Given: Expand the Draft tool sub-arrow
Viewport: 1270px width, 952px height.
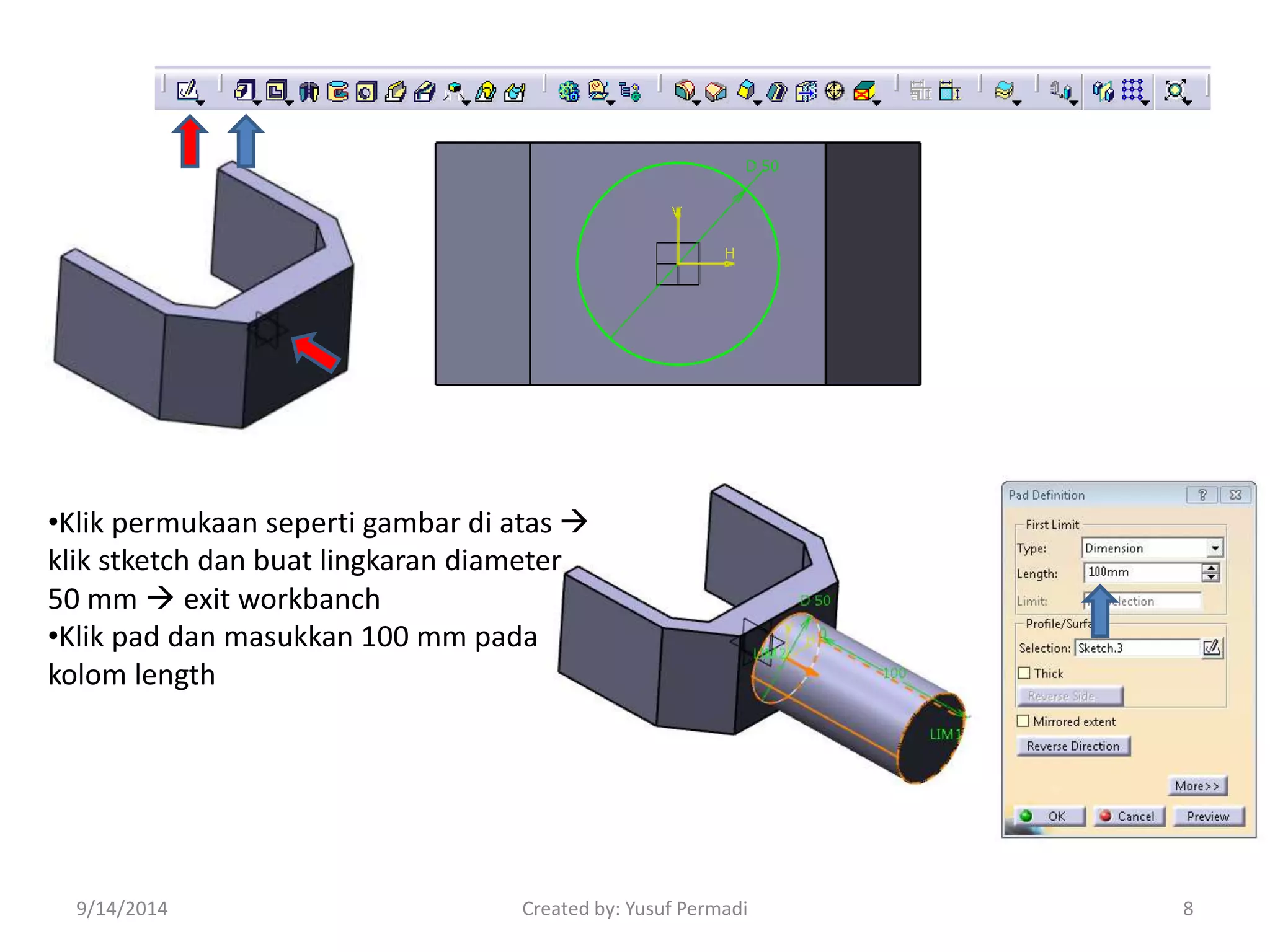Looking at the screenshot, I should (x=758, y=103).
